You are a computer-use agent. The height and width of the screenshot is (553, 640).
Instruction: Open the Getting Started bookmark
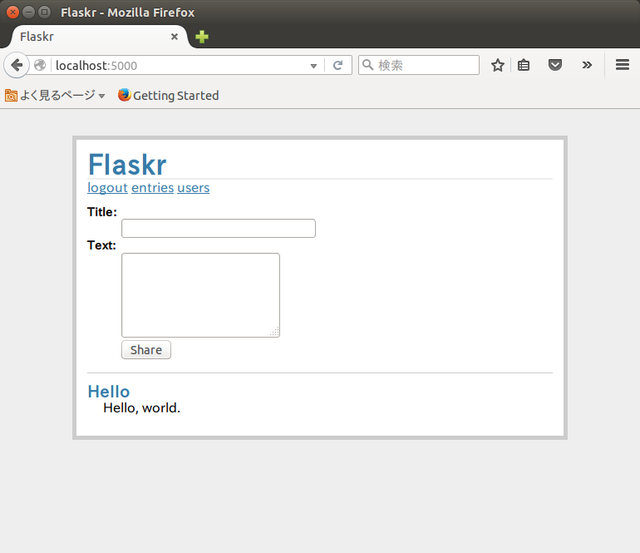point(168,95)
